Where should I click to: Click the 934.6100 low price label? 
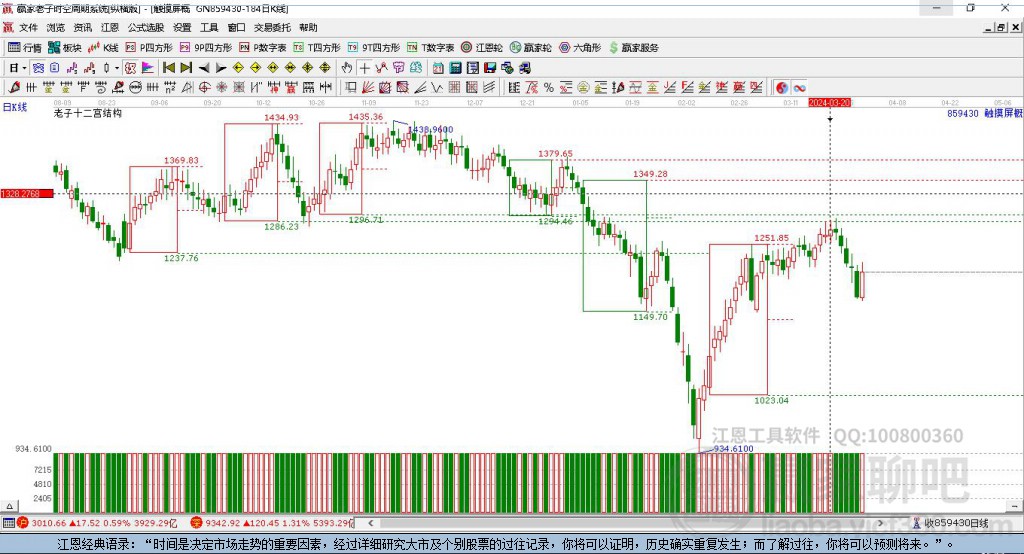(x=733, y=449)
